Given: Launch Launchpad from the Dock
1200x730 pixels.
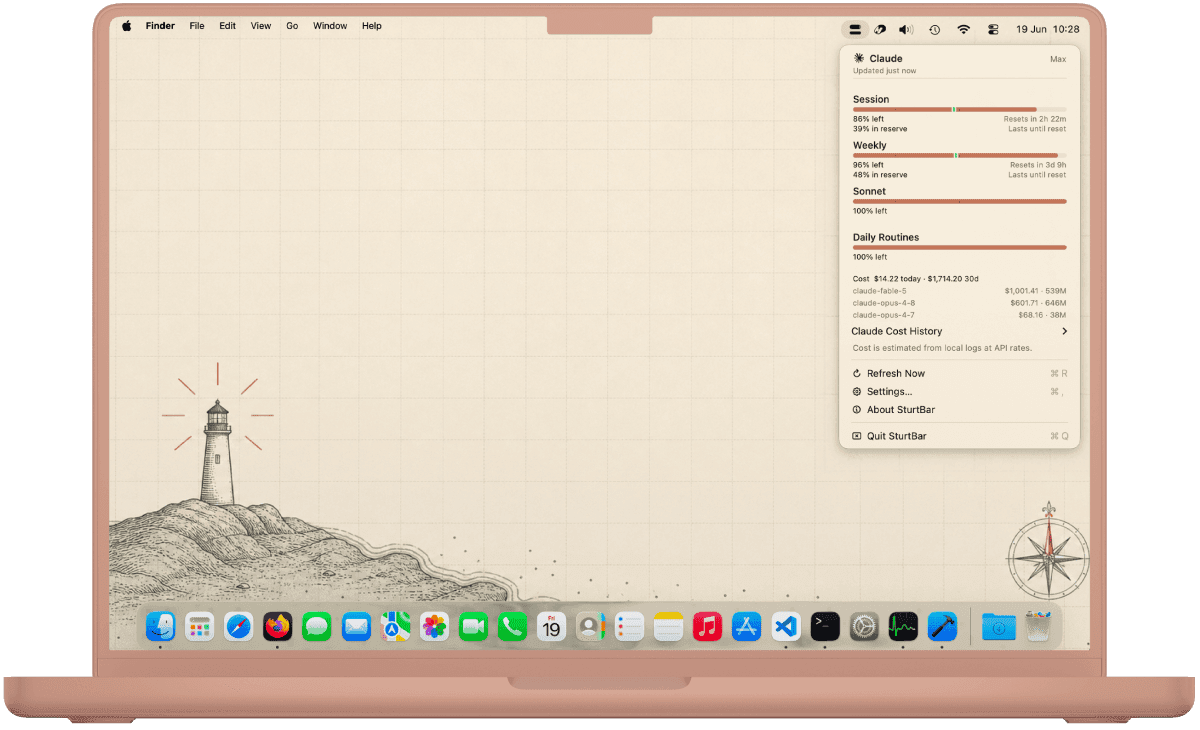Looking at the screenshot, I should 200,627.
